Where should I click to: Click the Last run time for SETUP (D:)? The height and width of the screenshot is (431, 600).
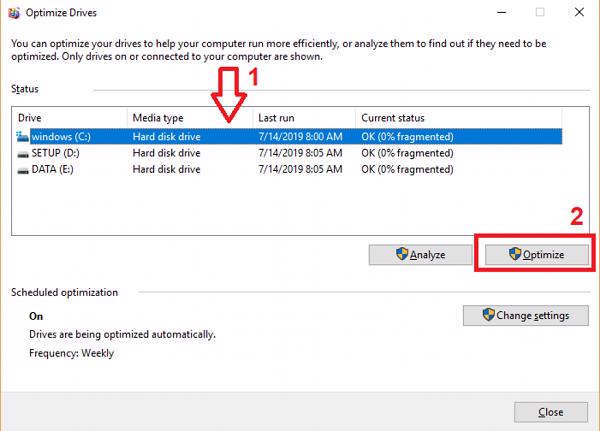299,153
